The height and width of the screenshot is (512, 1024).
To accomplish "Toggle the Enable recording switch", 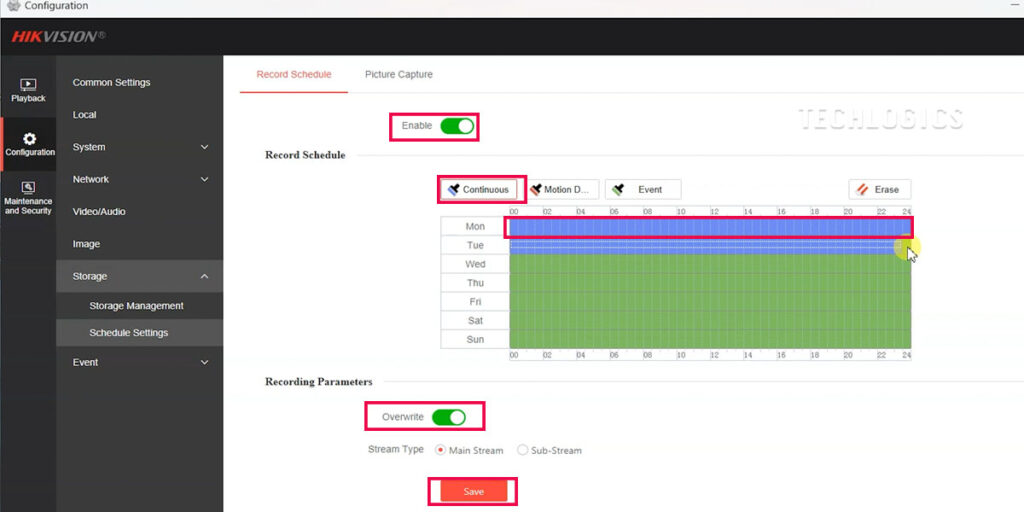I will click(x=456, y=126).
